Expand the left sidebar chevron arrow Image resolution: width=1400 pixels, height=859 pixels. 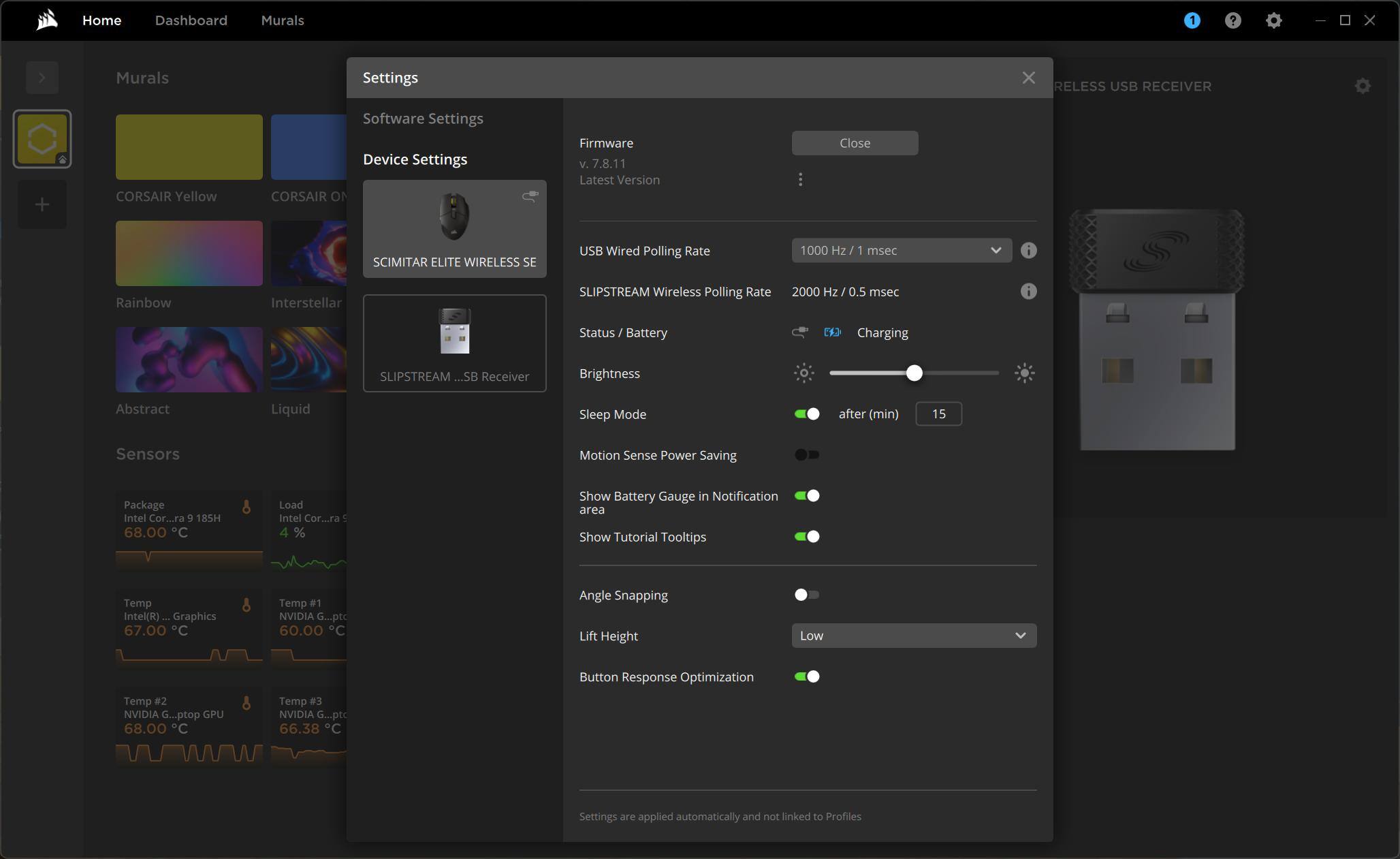tap(42, 78)
